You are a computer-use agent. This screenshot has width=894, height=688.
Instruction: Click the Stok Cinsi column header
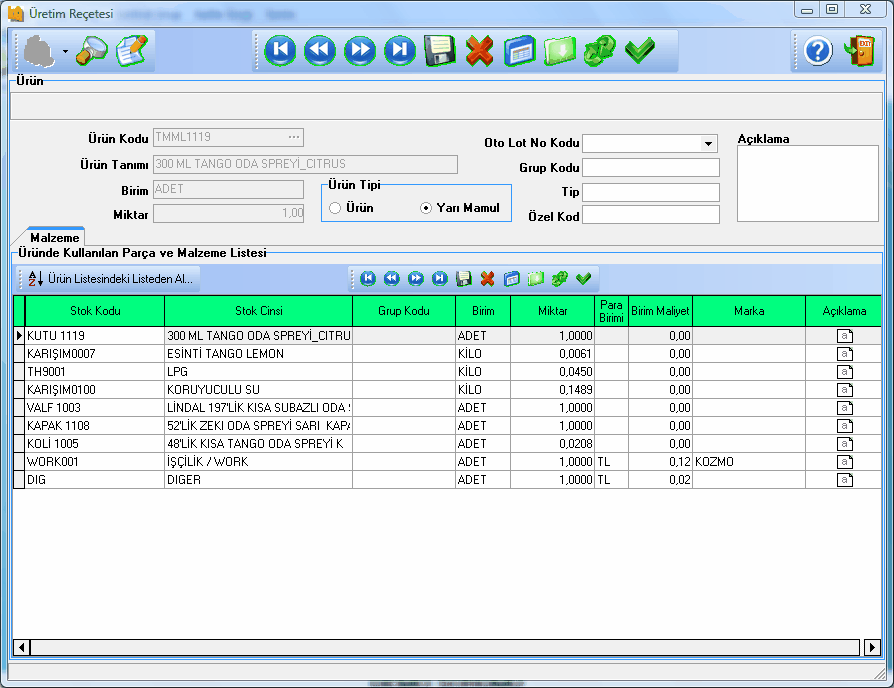pos(258,311)
